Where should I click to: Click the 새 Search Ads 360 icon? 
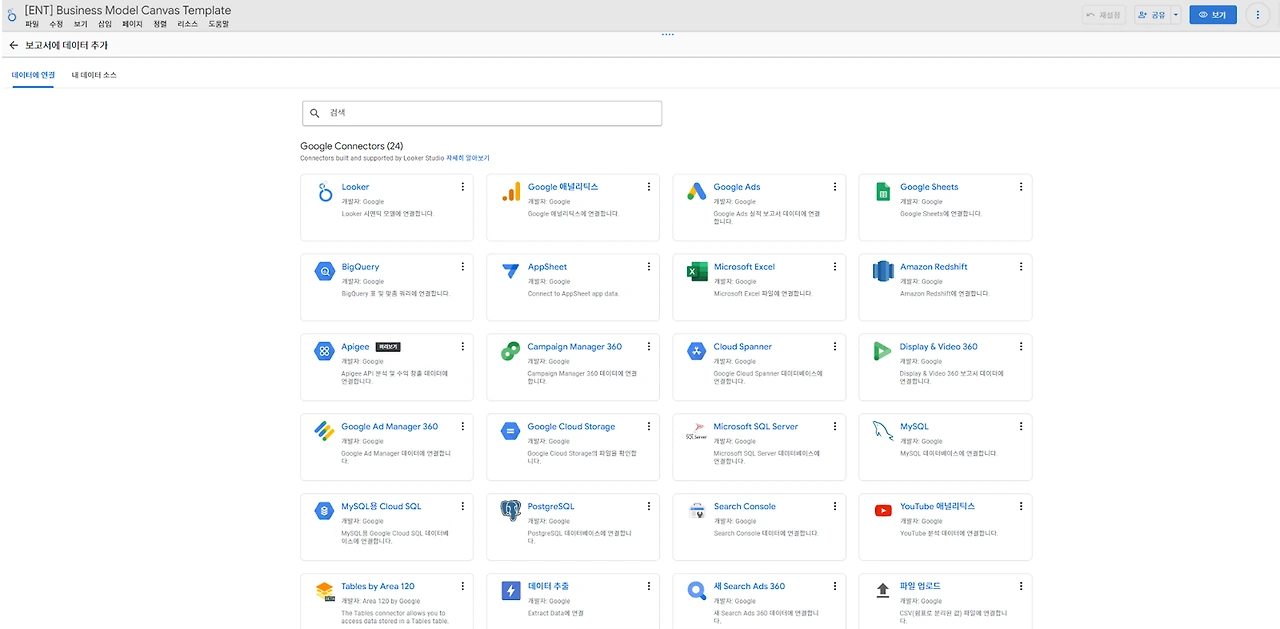point(697,591)
